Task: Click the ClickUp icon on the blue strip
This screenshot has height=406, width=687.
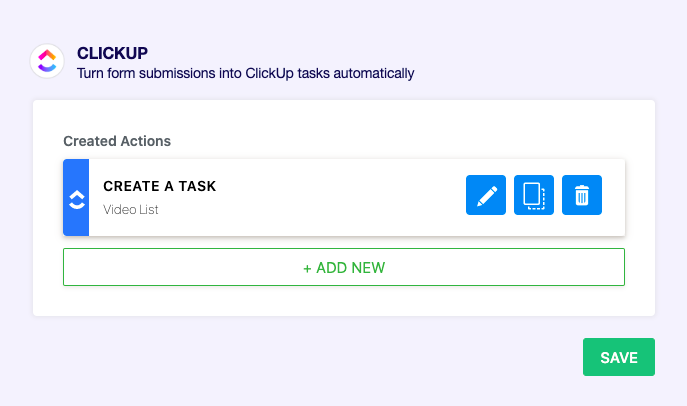Action: pyautogui.click(x=76, y=198)
